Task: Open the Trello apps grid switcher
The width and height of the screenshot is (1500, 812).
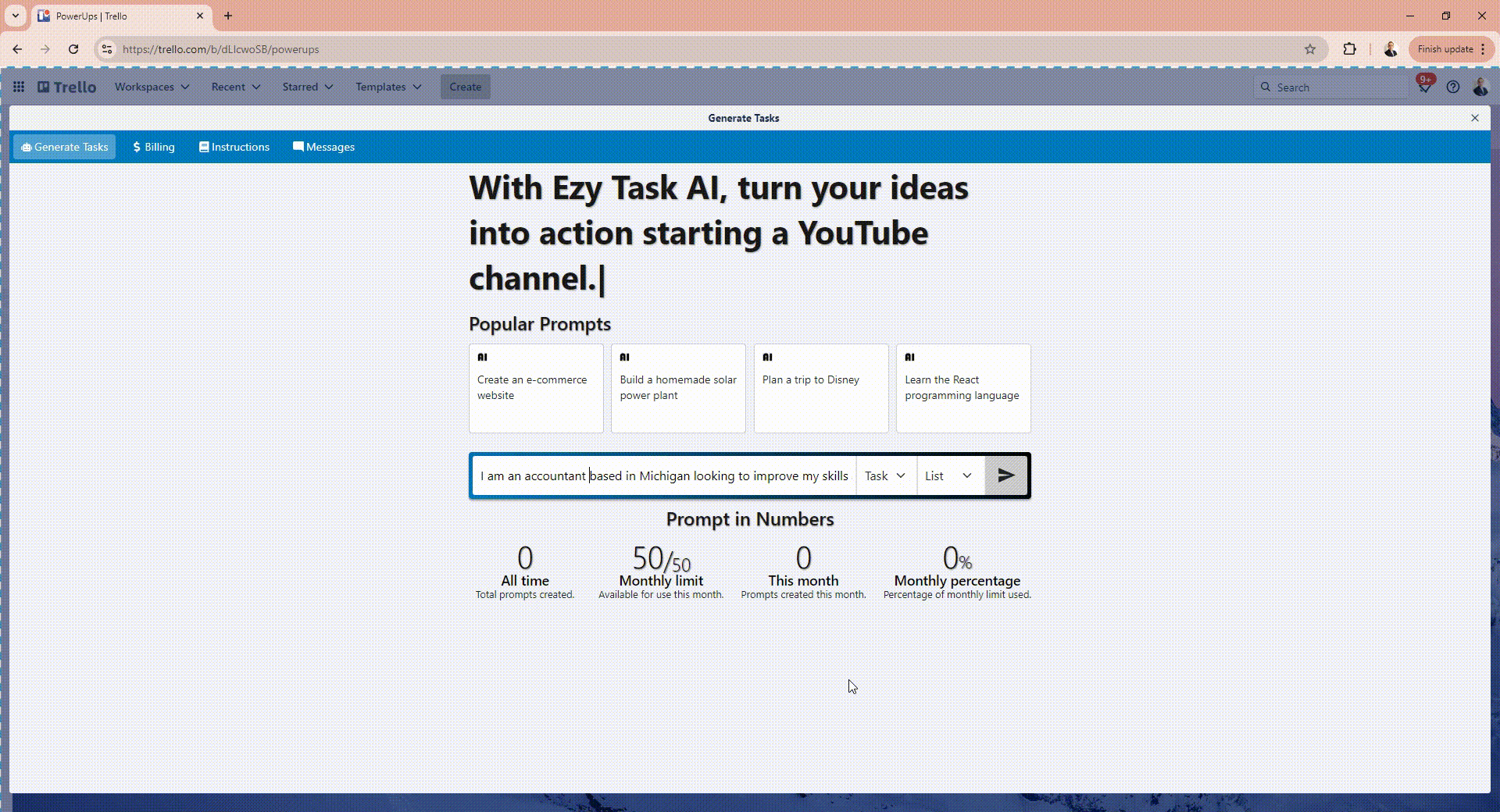Action: coord(19,87)
